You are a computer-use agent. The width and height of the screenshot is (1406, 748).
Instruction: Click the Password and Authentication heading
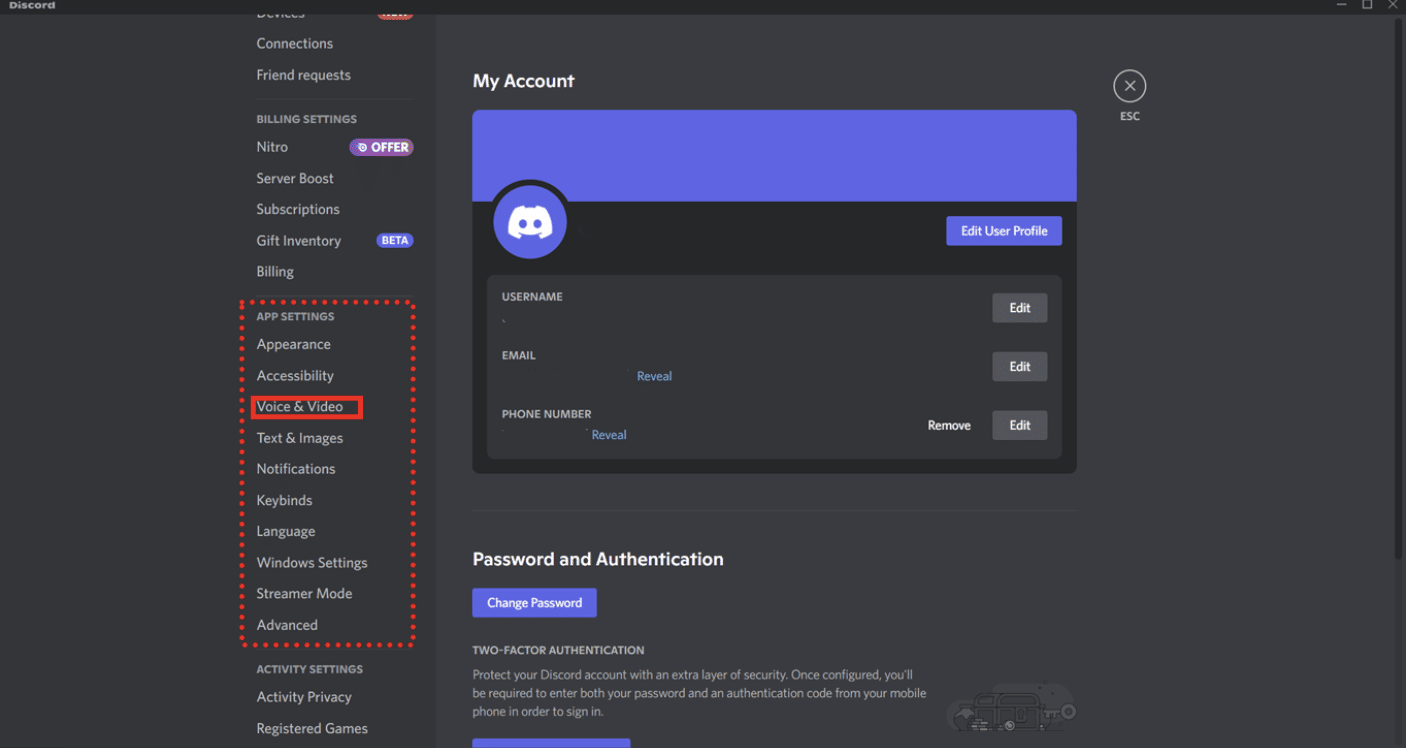pyautogui.click(x=598, y=559)
